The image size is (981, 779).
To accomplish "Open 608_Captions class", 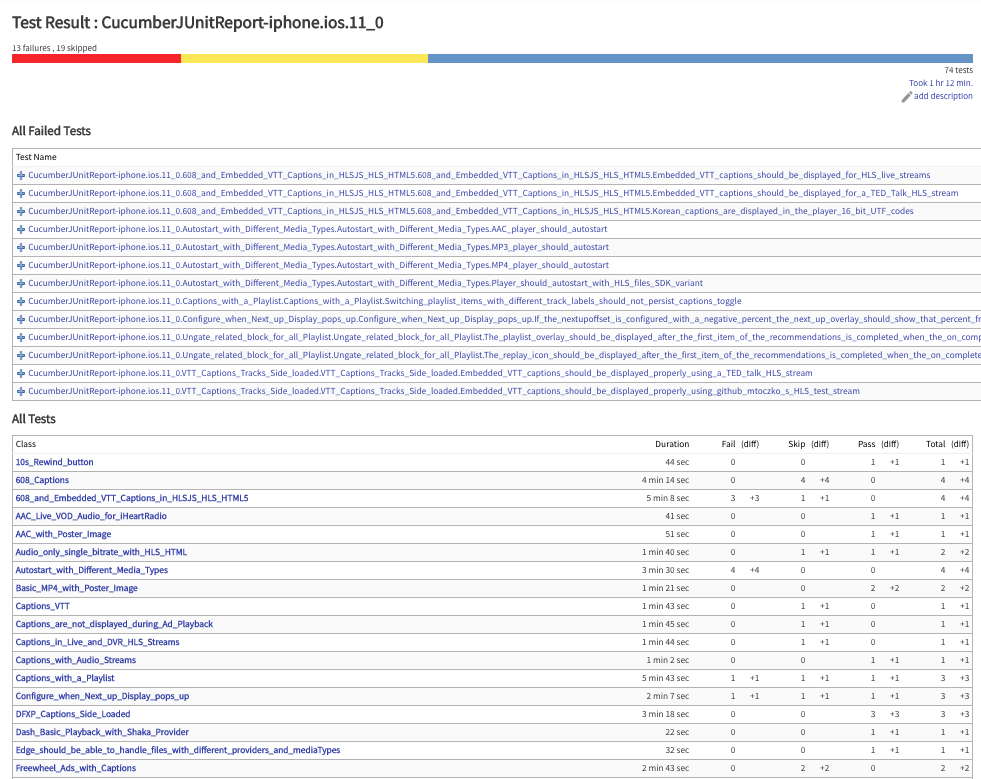I will (43, 481).
